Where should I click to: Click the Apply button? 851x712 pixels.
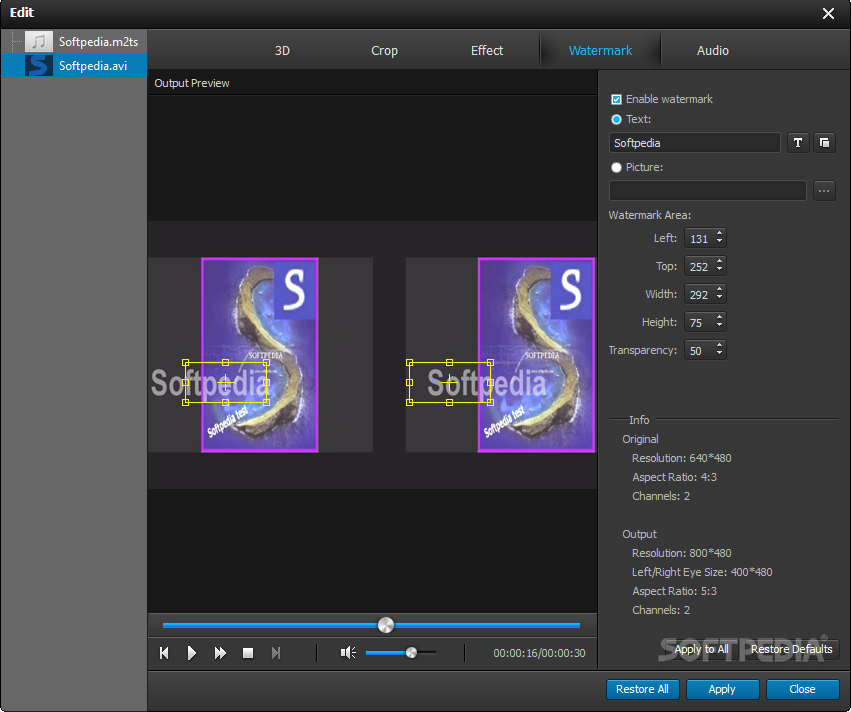tap(722, 689)
